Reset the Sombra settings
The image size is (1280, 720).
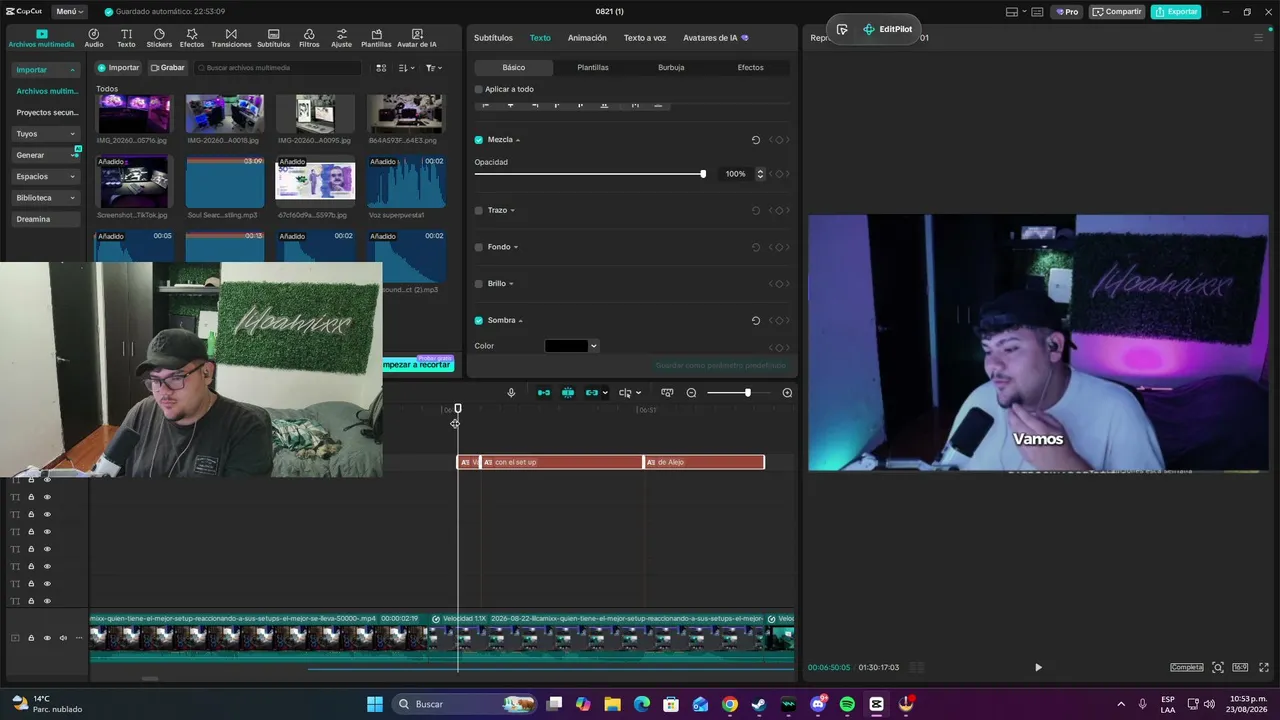click(756, 321)
